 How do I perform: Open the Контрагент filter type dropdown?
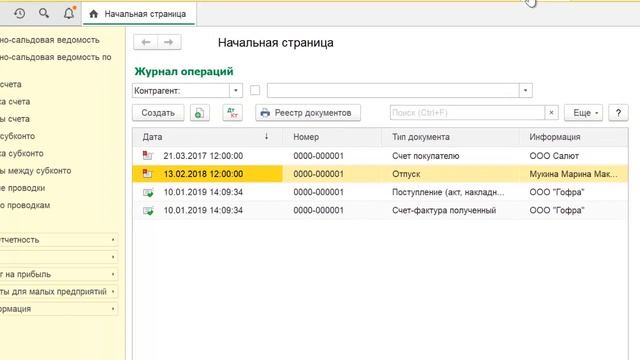click(x=236, y=91)
